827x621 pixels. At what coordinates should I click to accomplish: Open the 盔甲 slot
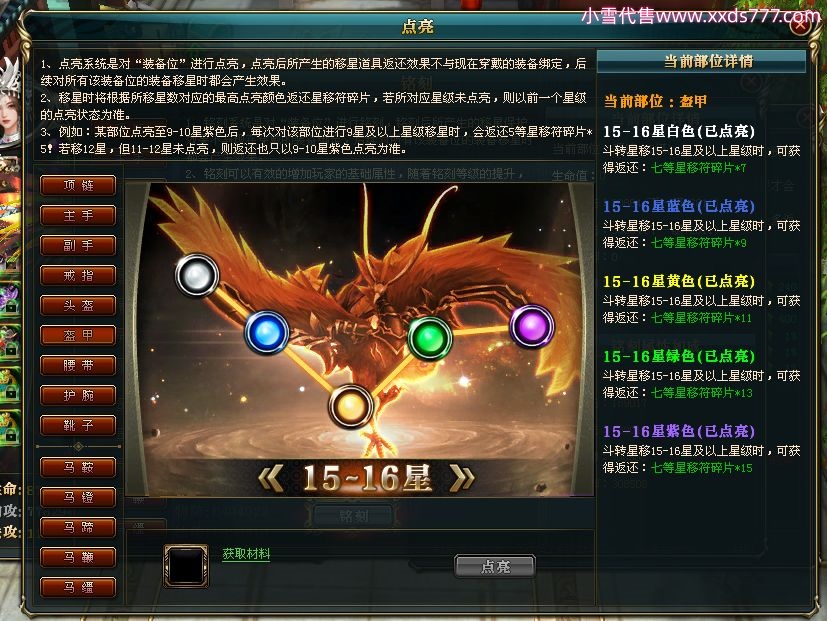[78, 335]
